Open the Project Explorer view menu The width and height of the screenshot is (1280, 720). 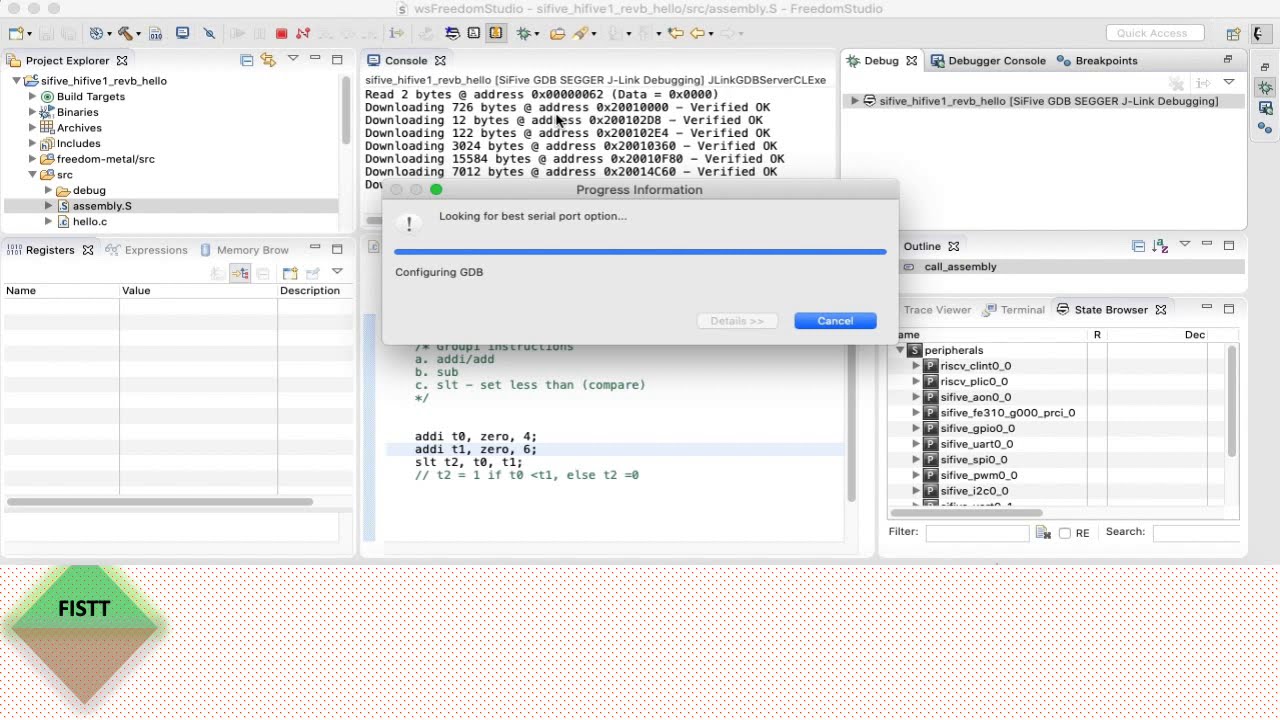(293, 59)
